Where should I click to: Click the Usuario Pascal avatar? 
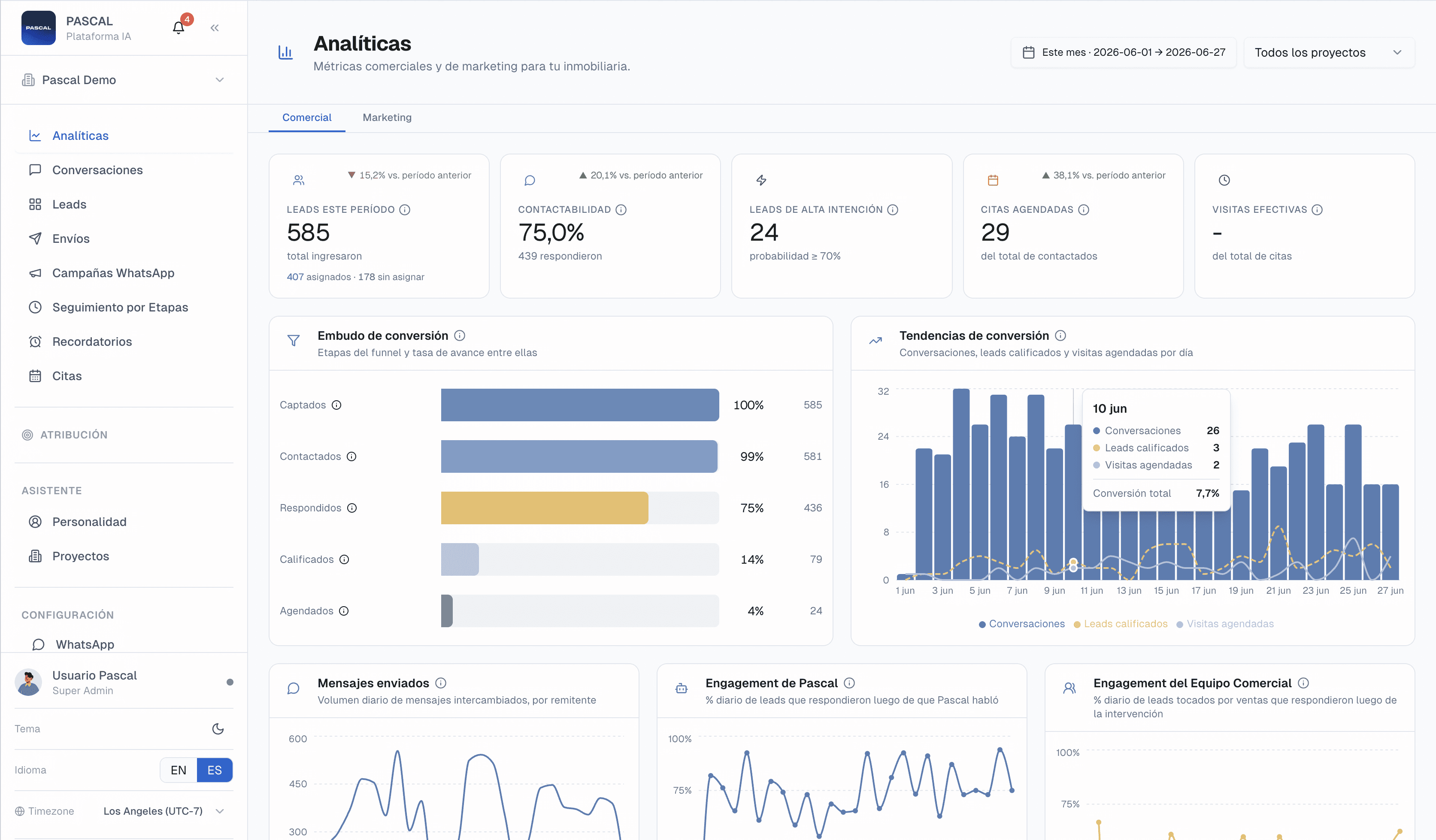pyautogui.click(x=28, y=682)
